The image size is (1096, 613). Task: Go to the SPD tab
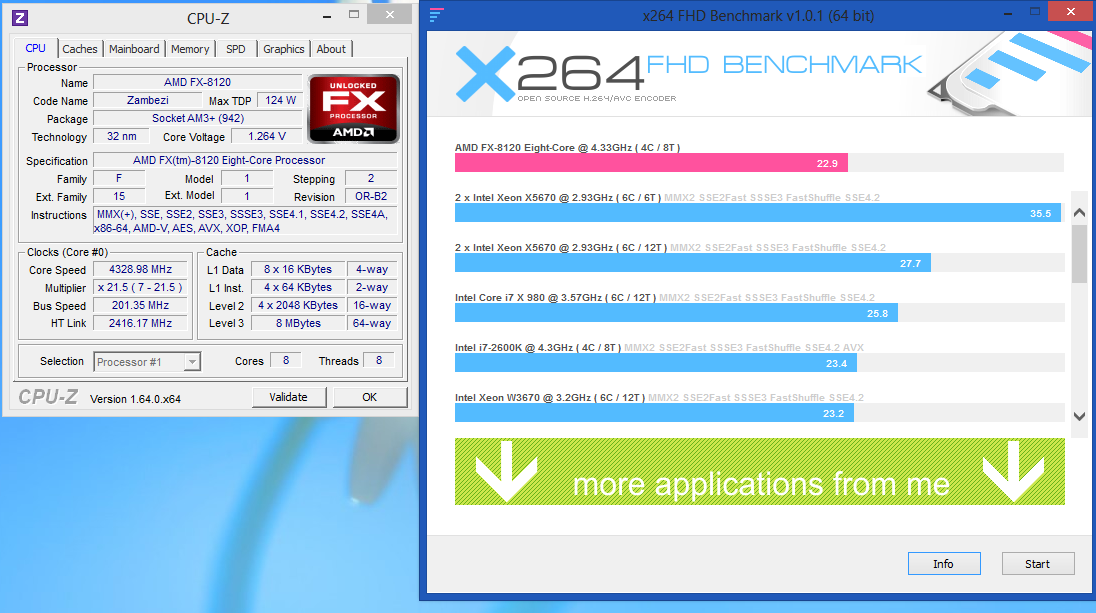tap(235, 49)
